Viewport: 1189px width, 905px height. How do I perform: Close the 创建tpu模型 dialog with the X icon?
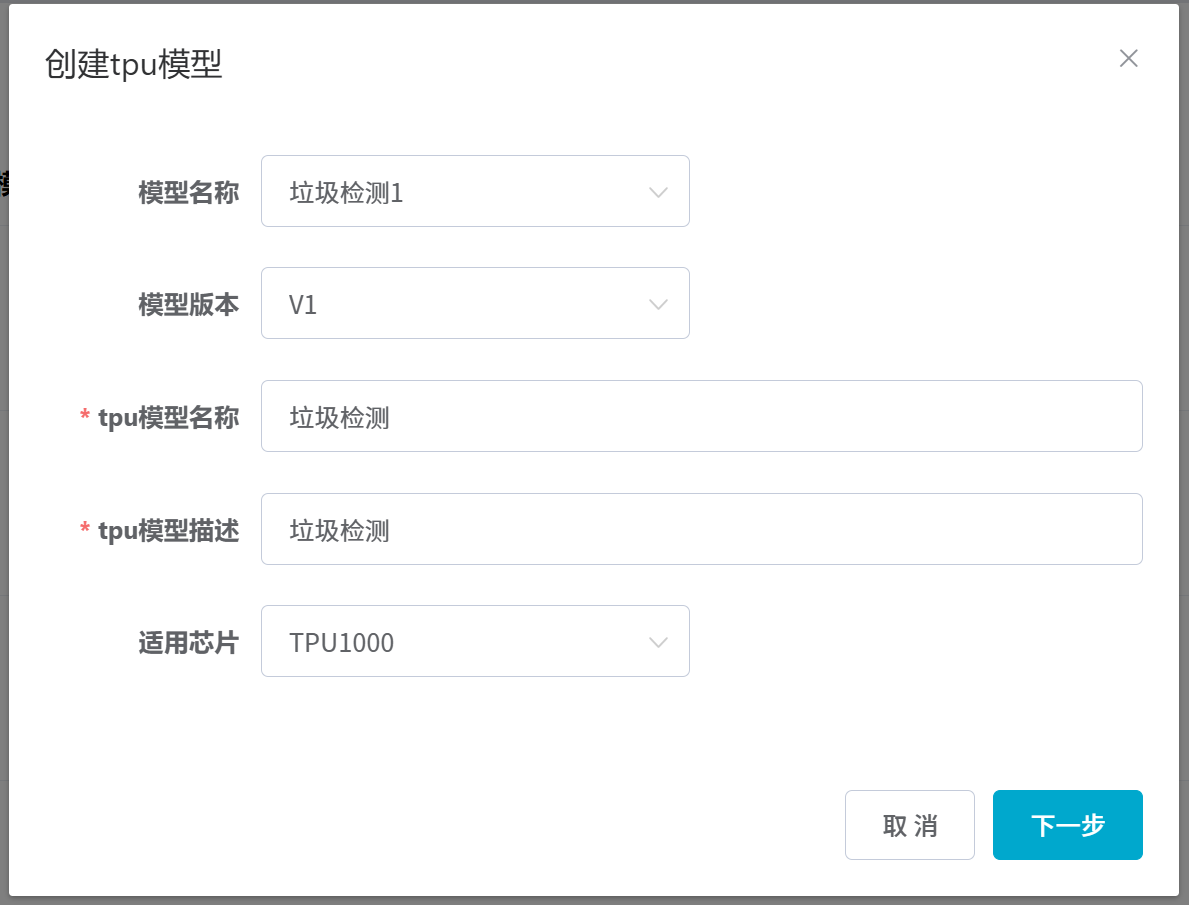point(1128,59)
